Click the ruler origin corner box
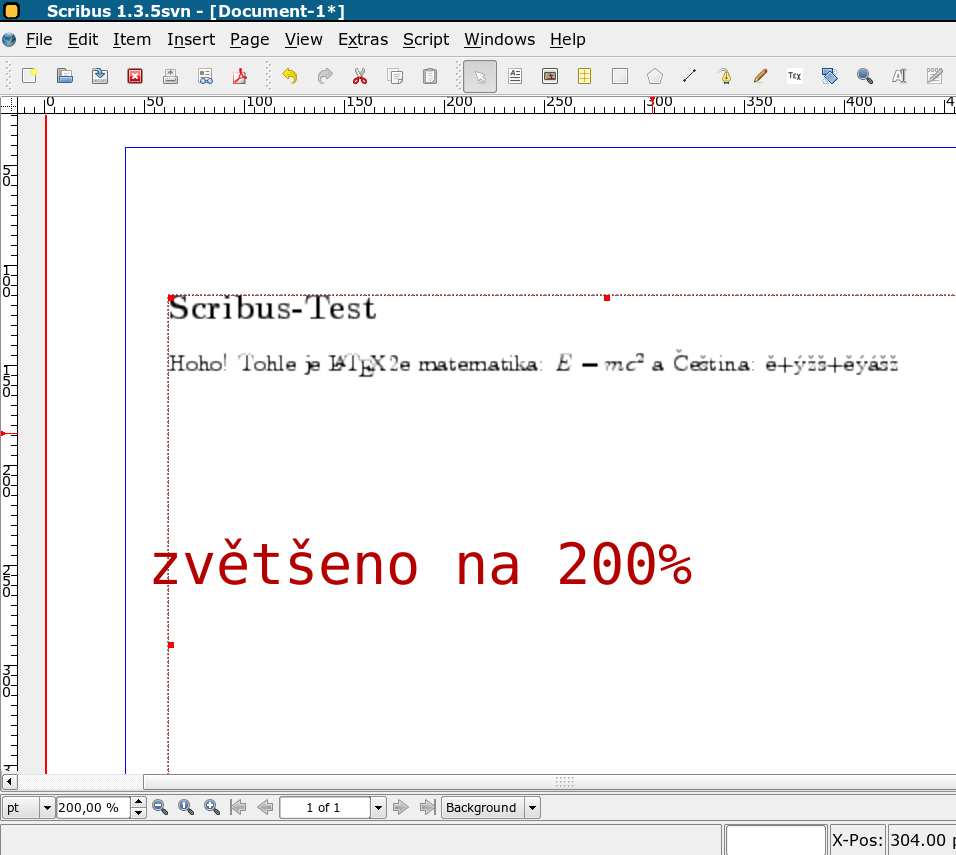 9,106
